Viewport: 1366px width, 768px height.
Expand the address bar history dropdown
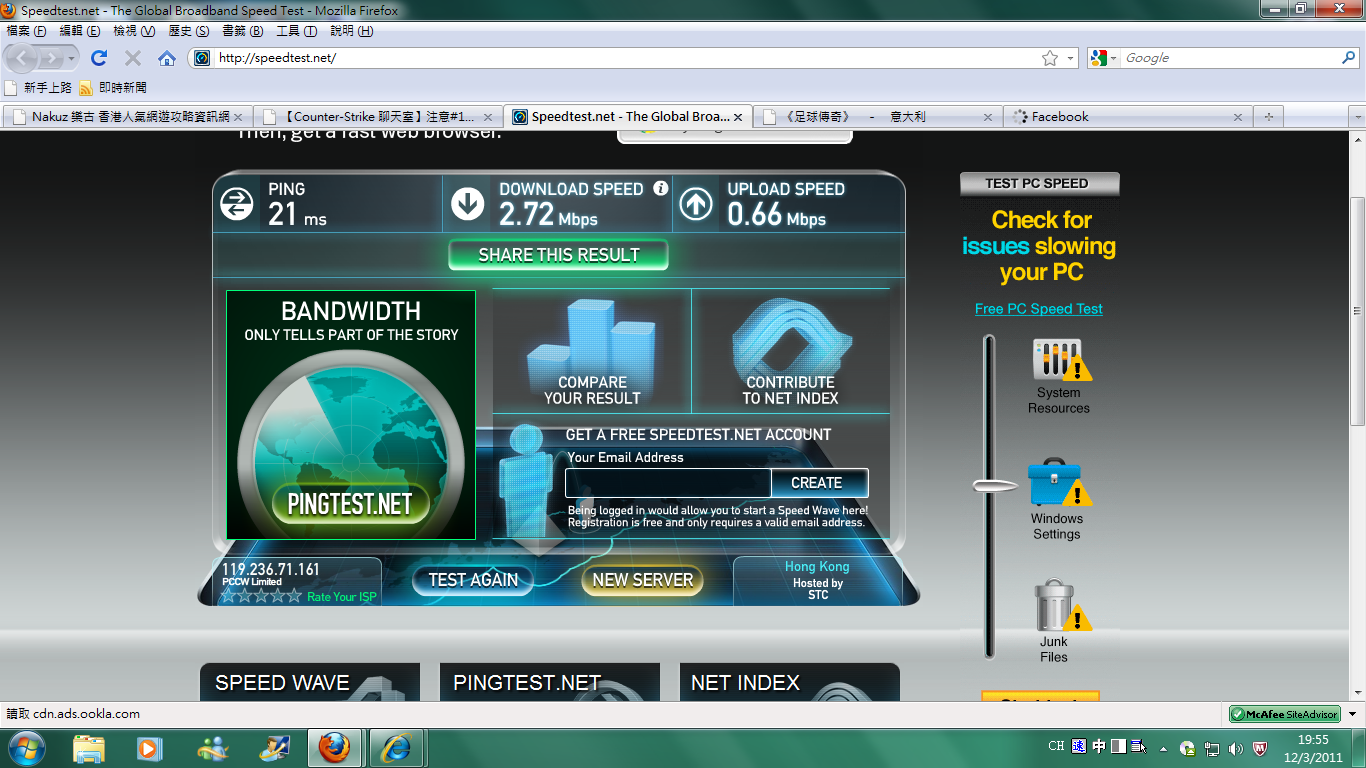click(x=1070, y=58)
